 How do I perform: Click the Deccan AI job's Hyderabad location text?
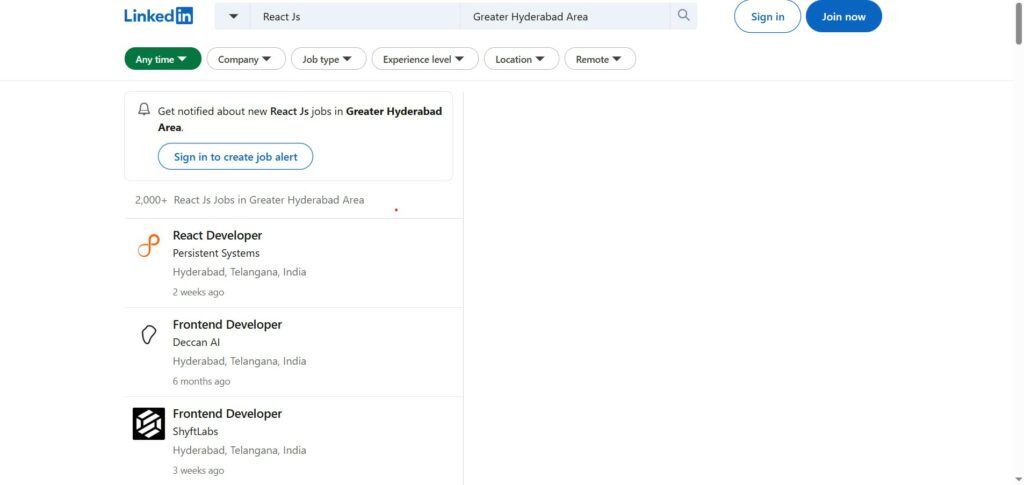coord(240,361)
